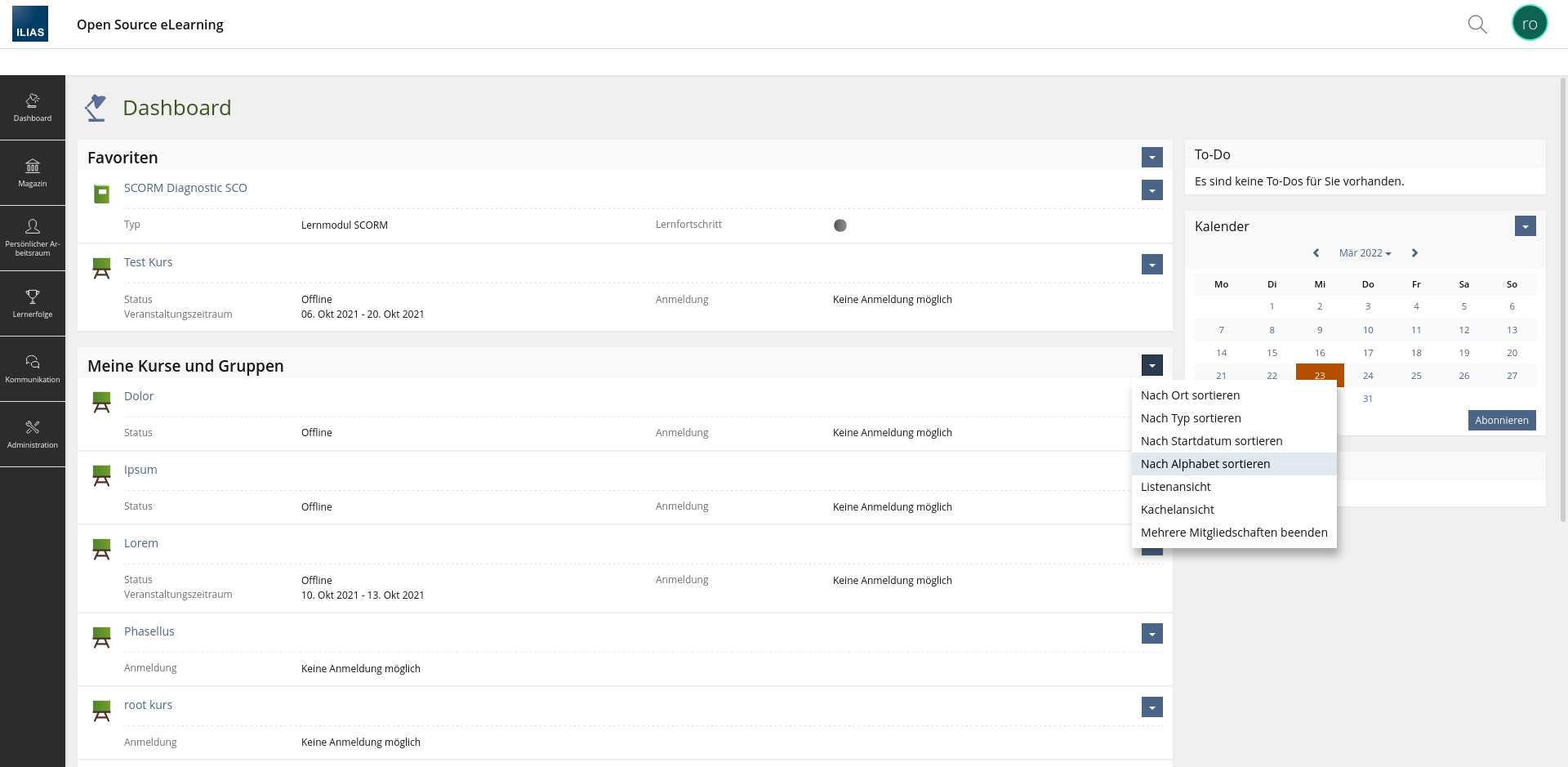Click the Abonnieren button
Viewport: 1568px width, 767px height.
[1501, 420]
